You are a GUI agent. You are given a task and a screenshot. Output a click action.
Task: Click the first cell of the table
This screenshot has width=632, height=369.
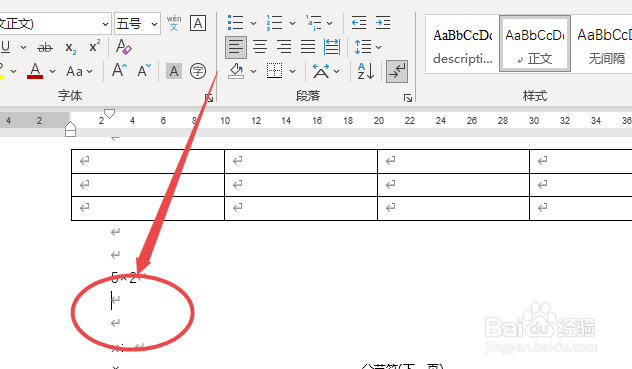[x=148, y=162]
